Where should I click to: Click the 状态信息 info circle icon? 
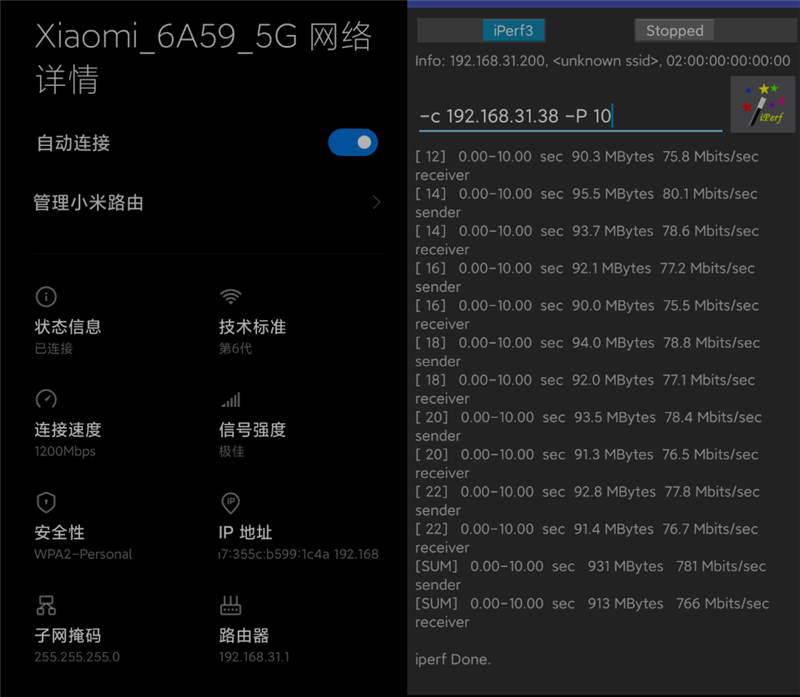tap(46, 296)
